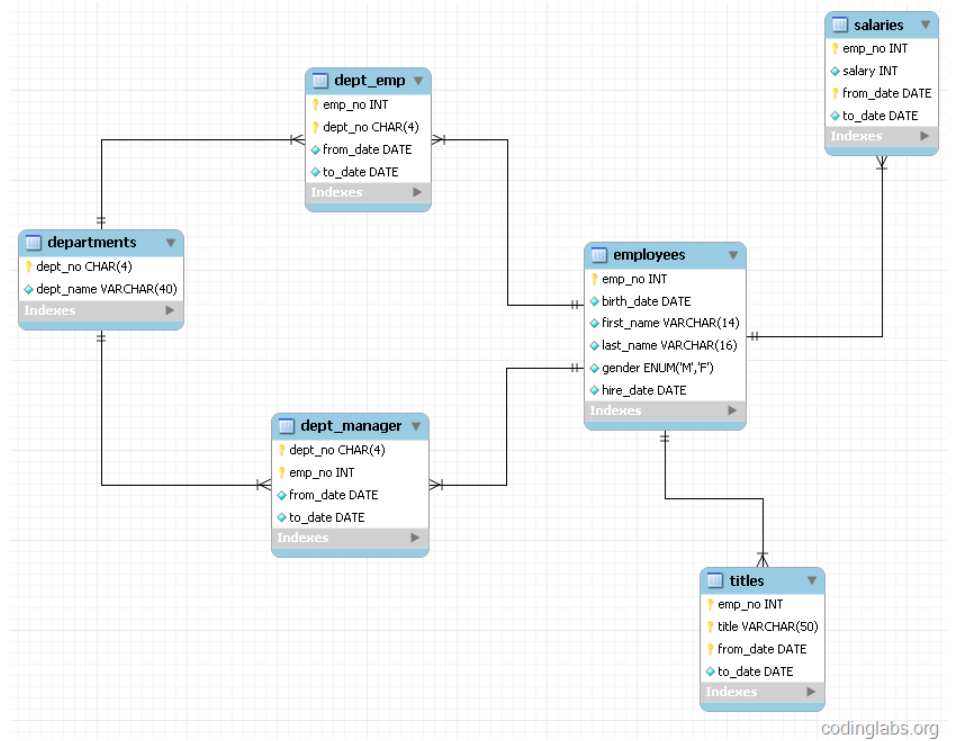The width and height of the screenshot is (954, 741).
Task: Click 'last_name VARCHAR(16)' column text
Action: point(669,346)
